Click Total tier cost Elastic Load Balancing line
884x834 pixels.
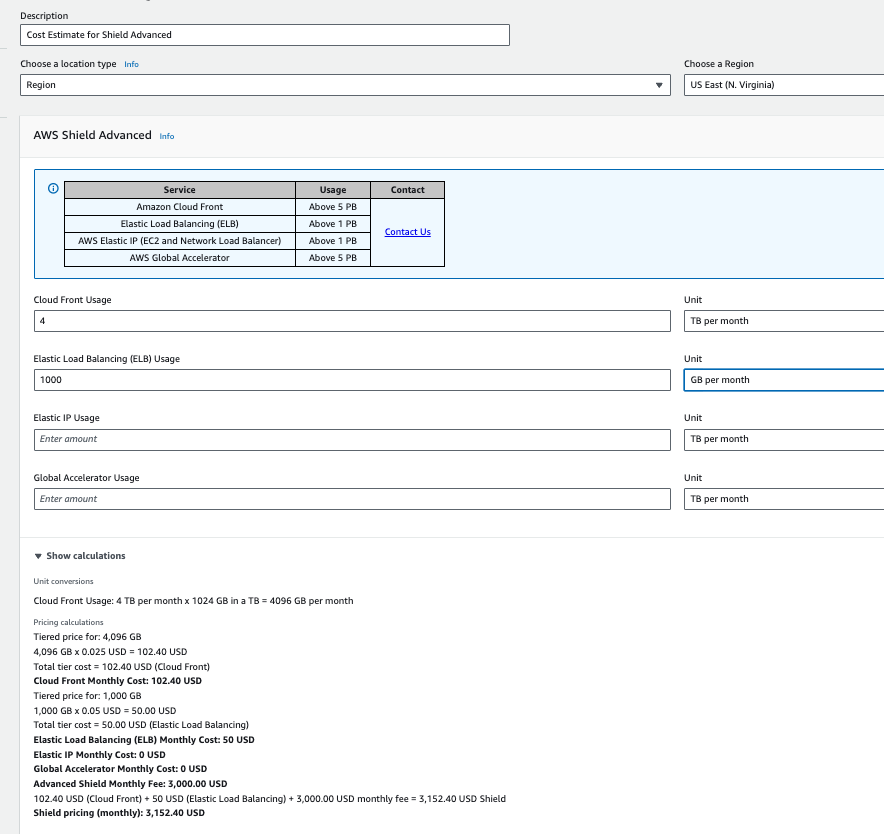point(141,725)
